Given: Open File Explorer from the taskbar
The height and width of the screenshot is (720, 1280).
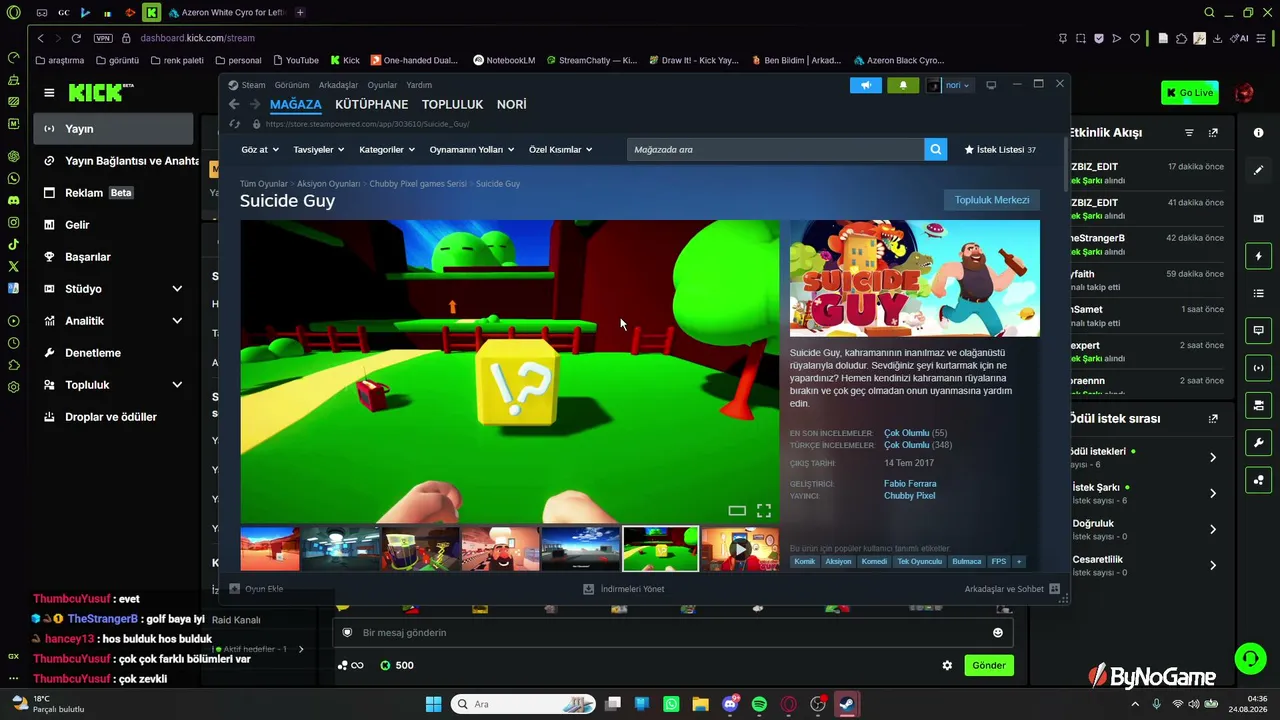Looking at the screenshot, I should [x=700, y=704].
